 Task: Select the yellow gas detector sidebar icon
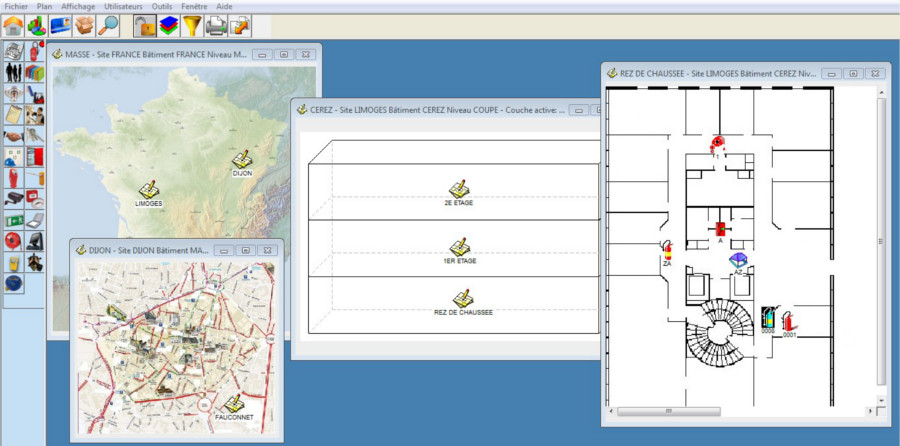tap(14, 263)
